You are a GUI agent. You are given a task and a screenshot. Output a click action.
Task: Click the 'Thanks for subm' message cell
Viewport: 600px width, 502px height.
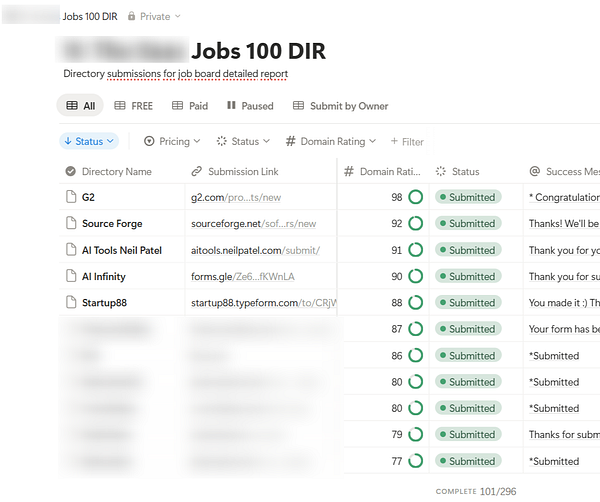pos(562,434)
